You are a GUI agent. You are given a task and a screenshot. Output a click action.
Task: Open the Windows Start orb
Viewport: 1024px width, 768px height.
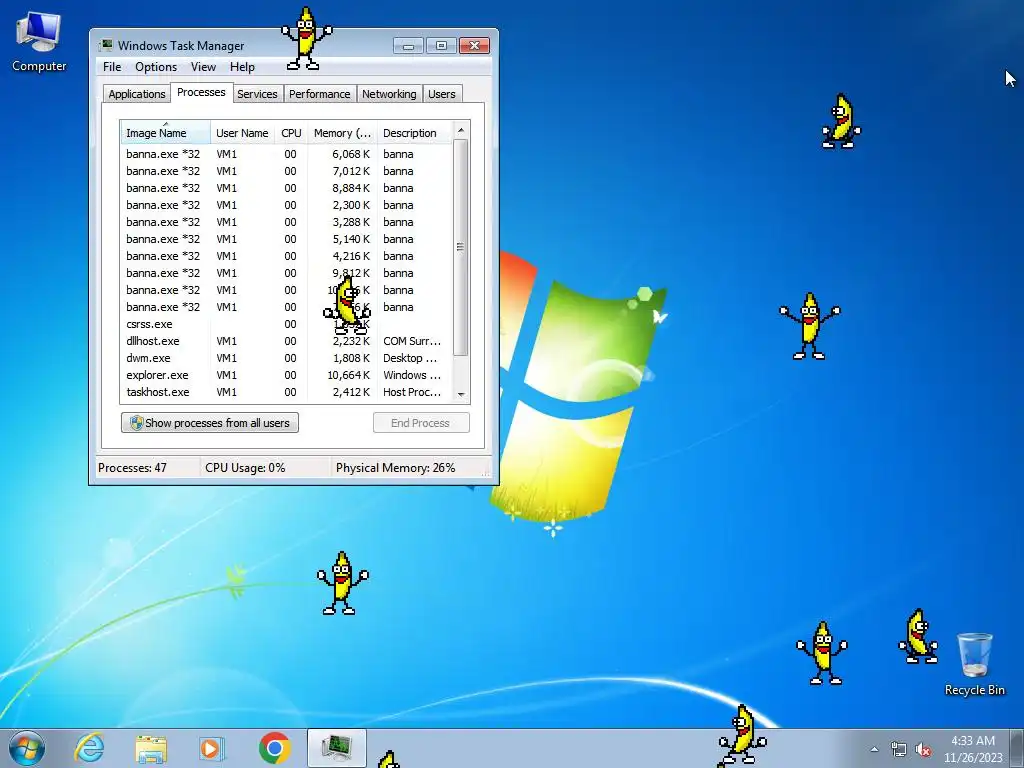tap(27, 748)
